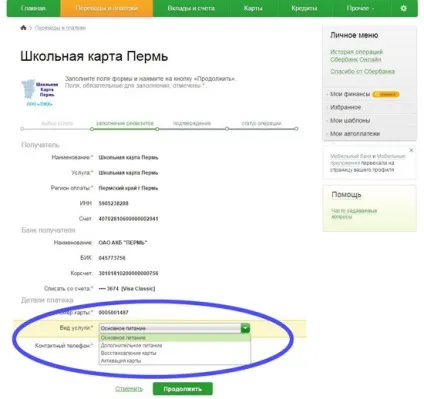
Task: Click the Пермский край г Пермь value
Action: tap(128, 188)
